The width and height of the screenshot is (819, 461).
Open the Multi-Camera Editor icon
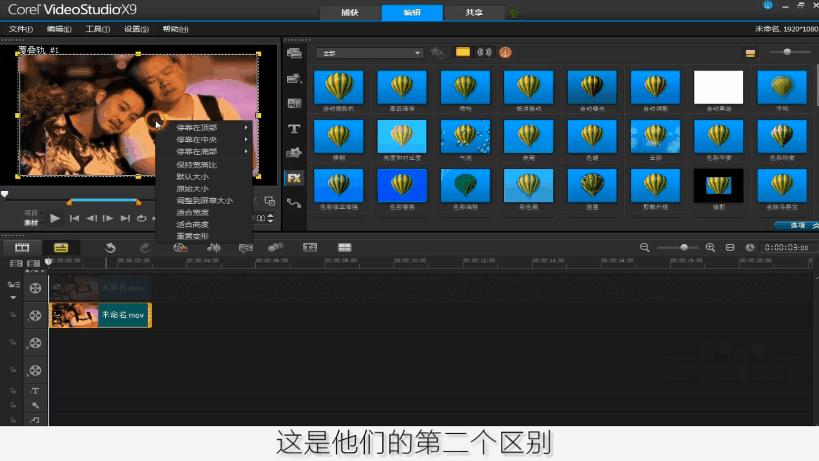coord(345,247)
